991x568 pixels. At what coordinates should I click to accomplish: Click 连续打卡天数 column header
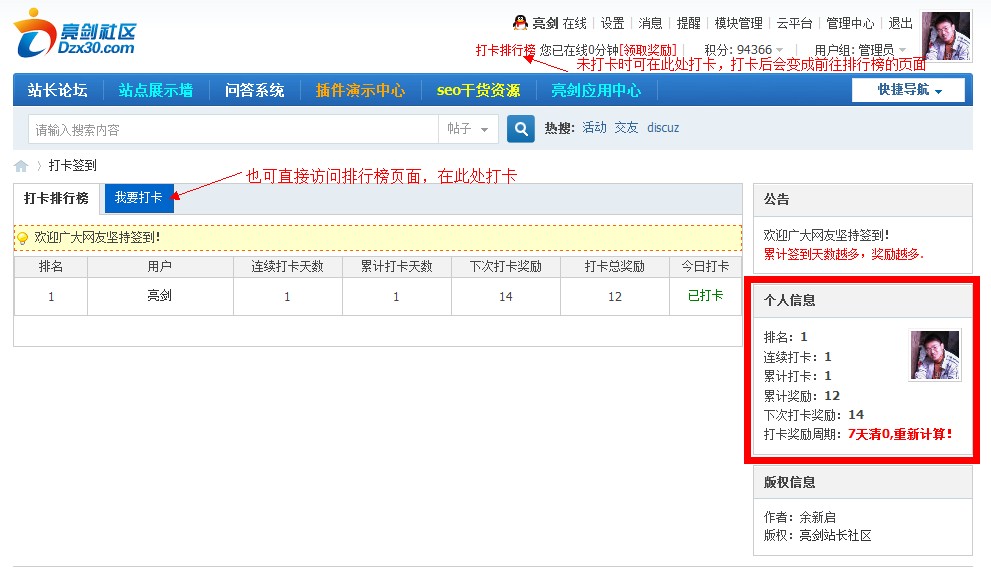pyautogui.click(x=288, y=267)
